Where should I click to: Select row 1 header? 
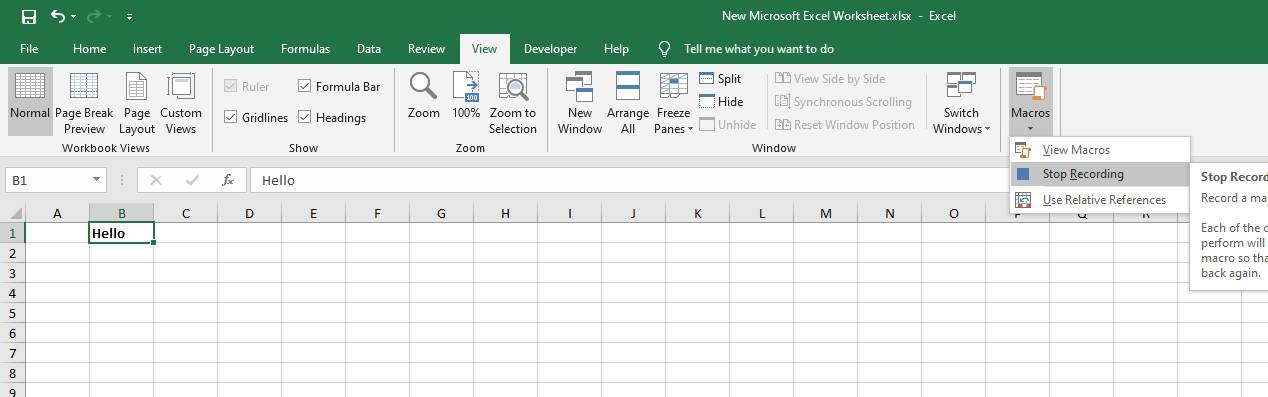[x=12, y=233]
